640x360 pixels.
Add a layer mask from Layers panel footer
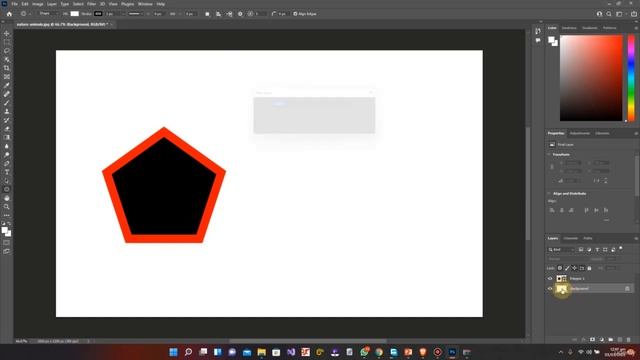pos(593,340)
